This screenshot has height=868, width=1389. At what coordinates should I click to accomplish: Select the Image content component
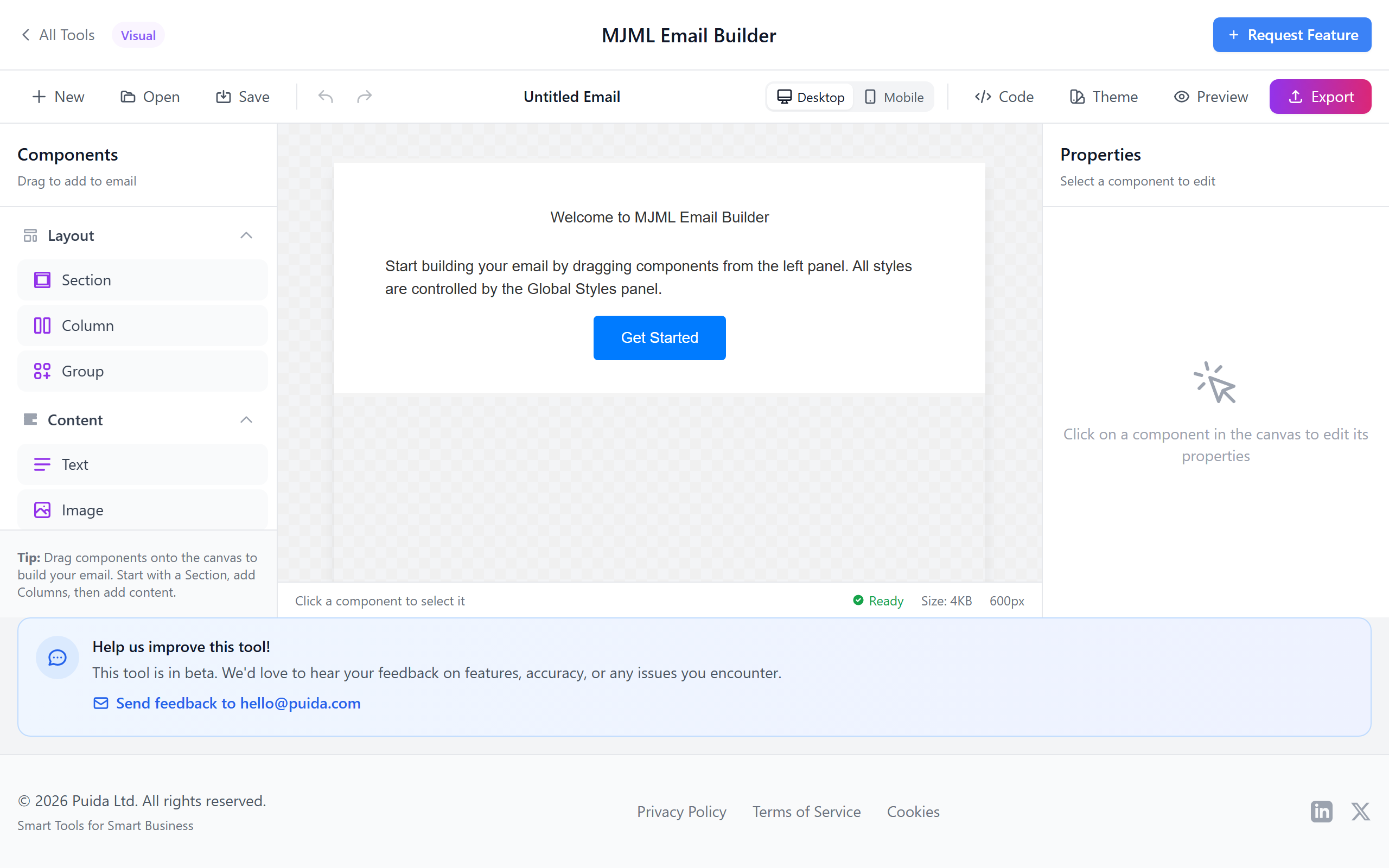point(142,510)
